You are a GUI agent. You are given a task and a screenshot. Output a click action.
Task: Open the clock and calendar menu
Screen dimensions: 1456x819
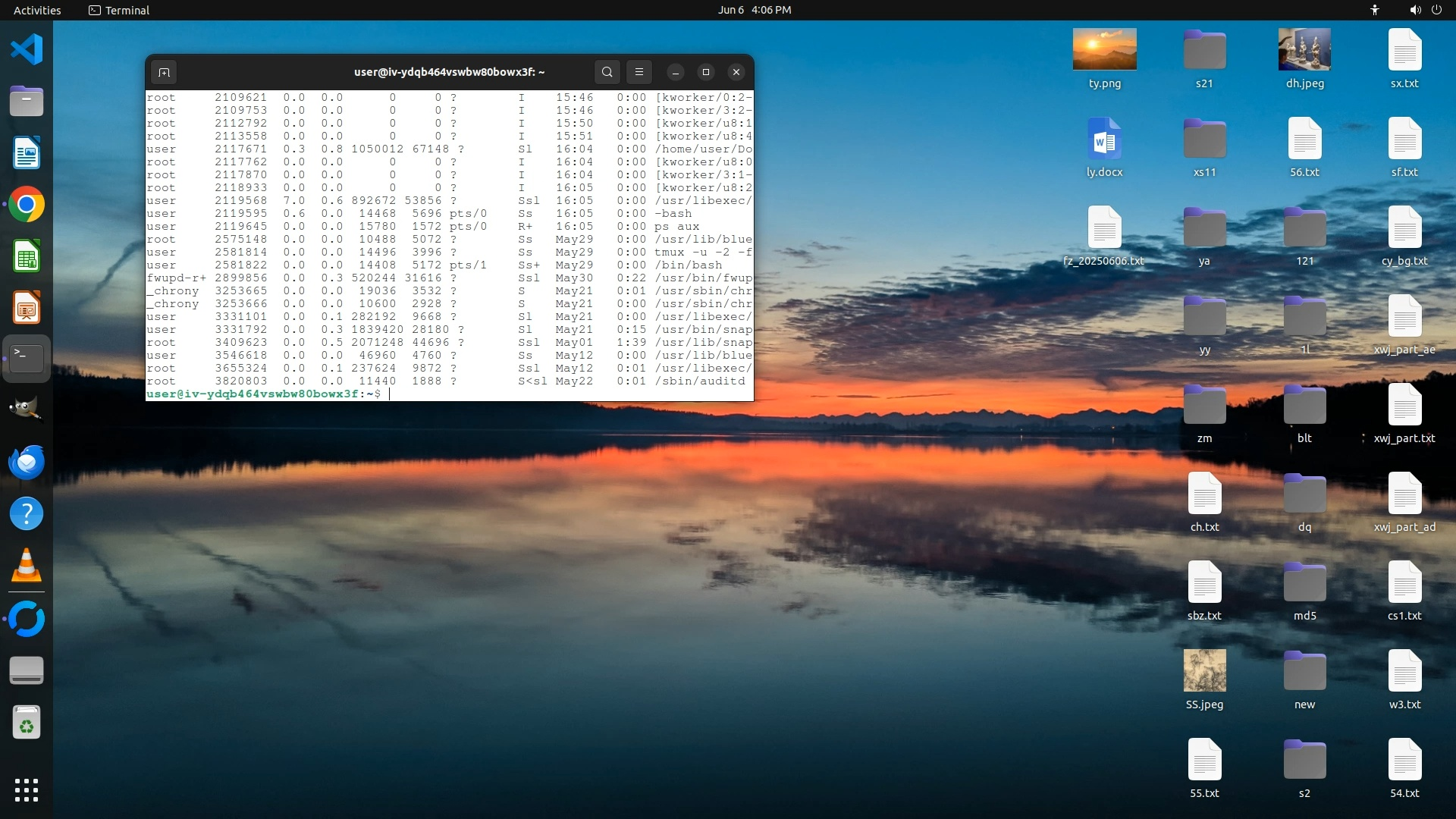(754, 10)
